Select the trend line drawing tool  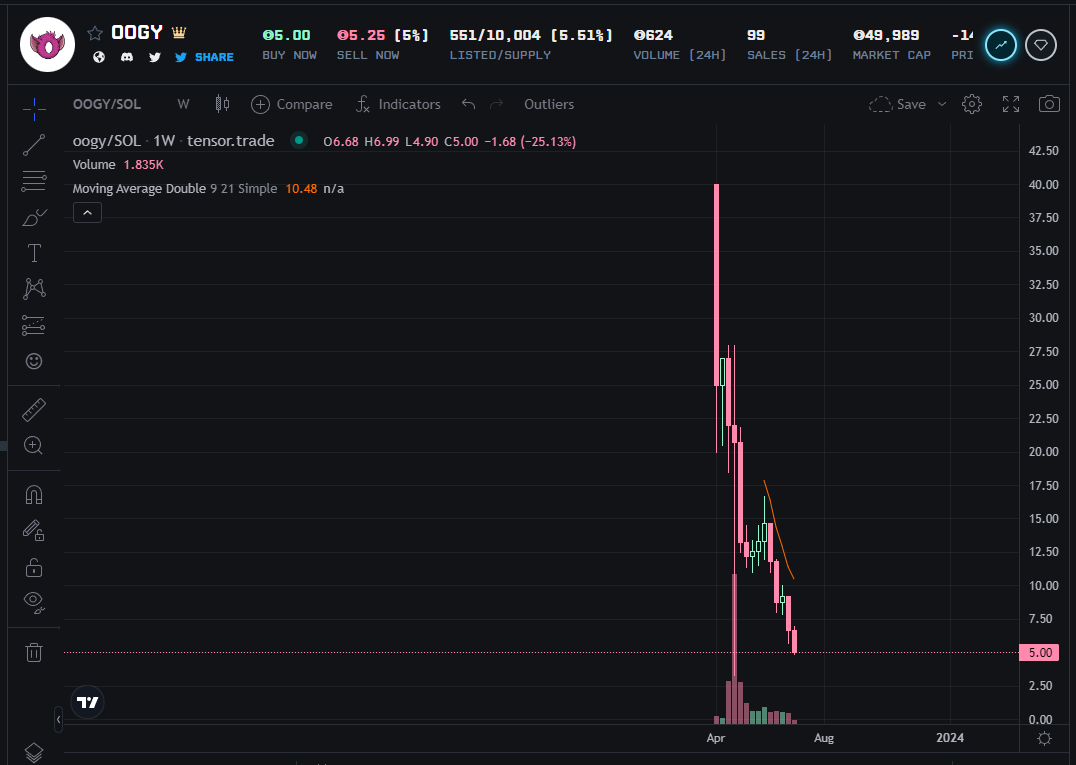[34, 145]
